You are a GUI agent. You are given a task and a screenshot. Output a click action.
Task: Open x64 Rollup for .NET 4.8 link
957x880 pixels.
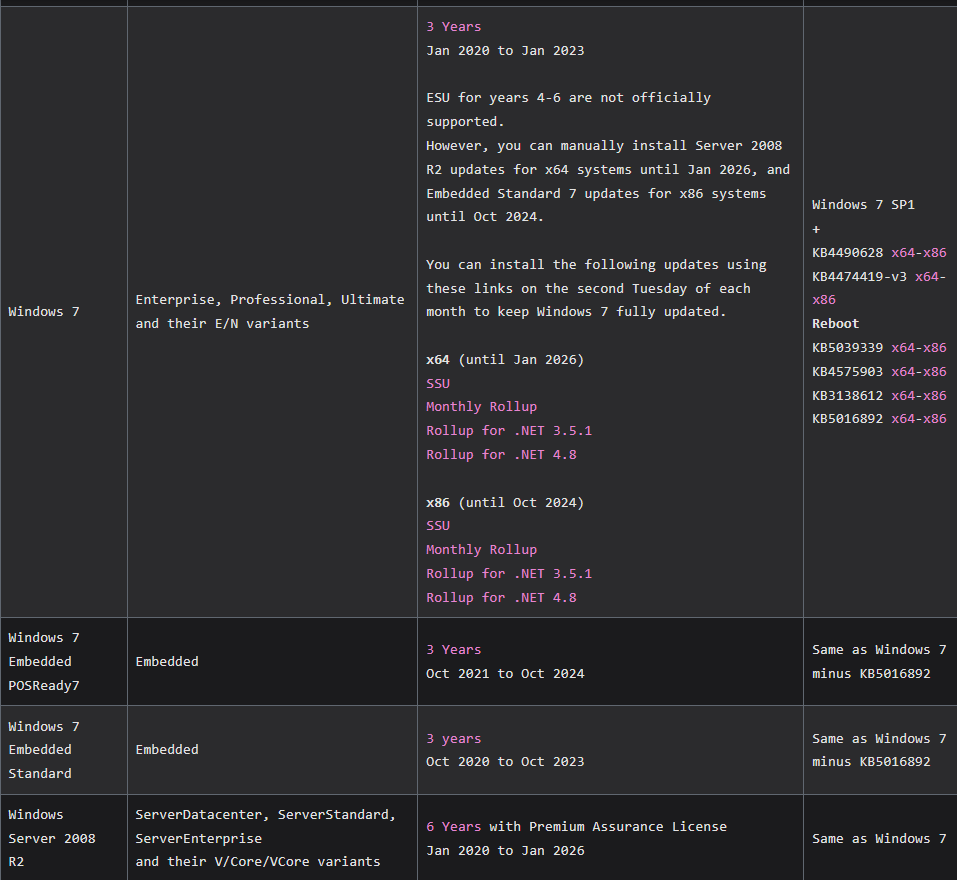[501, 455]
